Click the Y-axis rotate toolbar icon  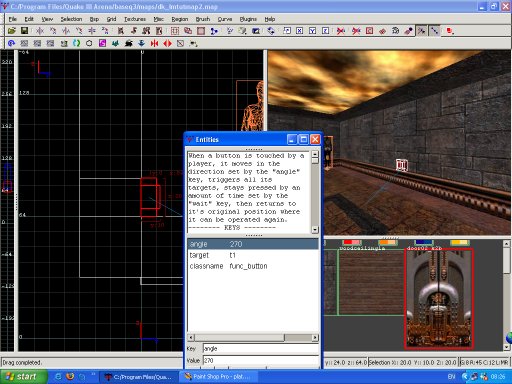pyautogui.click(x=79, y=31)
